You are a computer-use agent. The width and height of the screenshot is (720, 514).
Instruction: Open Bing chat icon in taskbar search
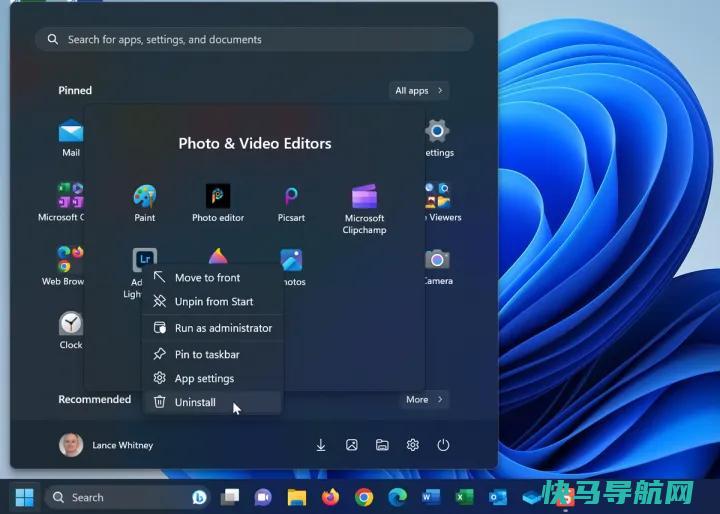click(199, 497)
